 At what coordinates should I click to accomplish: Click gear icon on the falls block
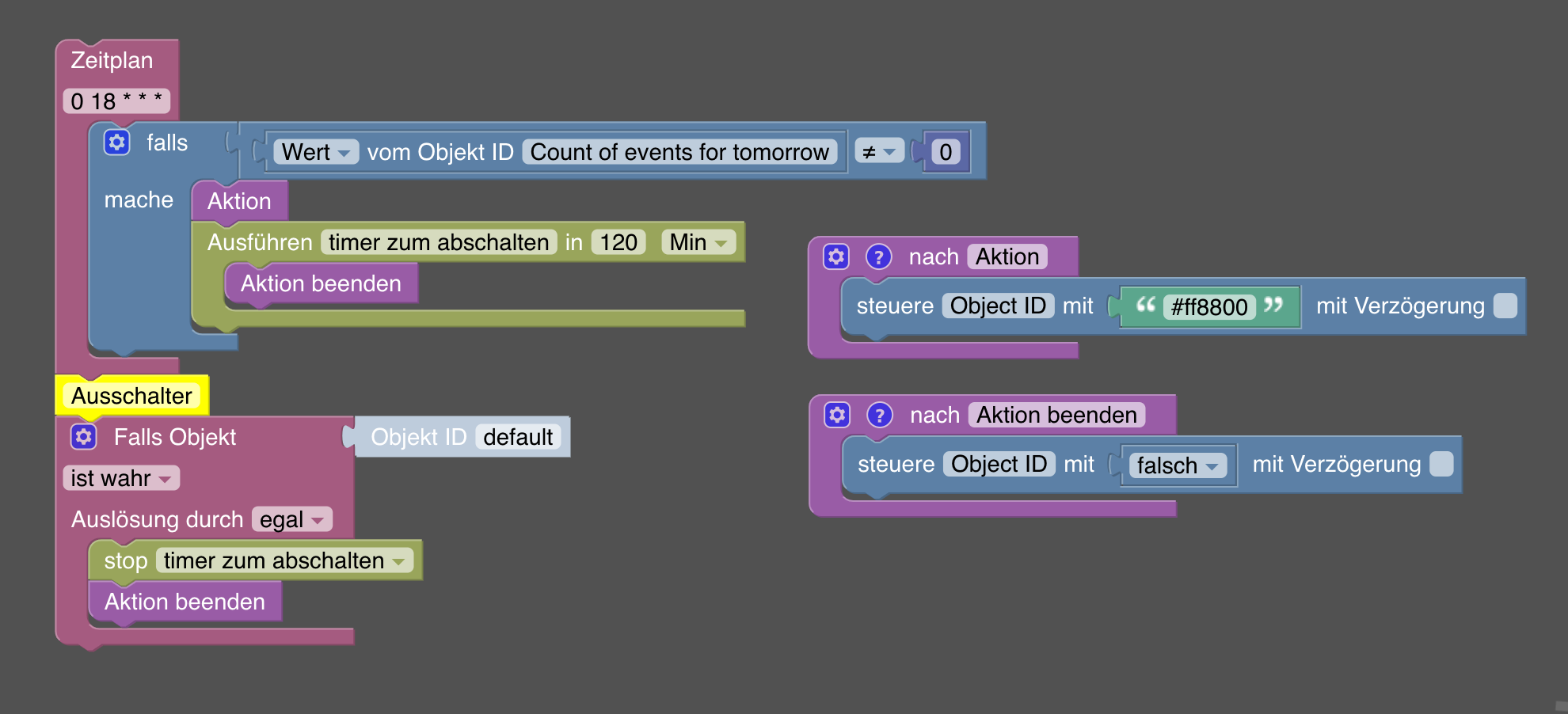click(x=117, y=142)
